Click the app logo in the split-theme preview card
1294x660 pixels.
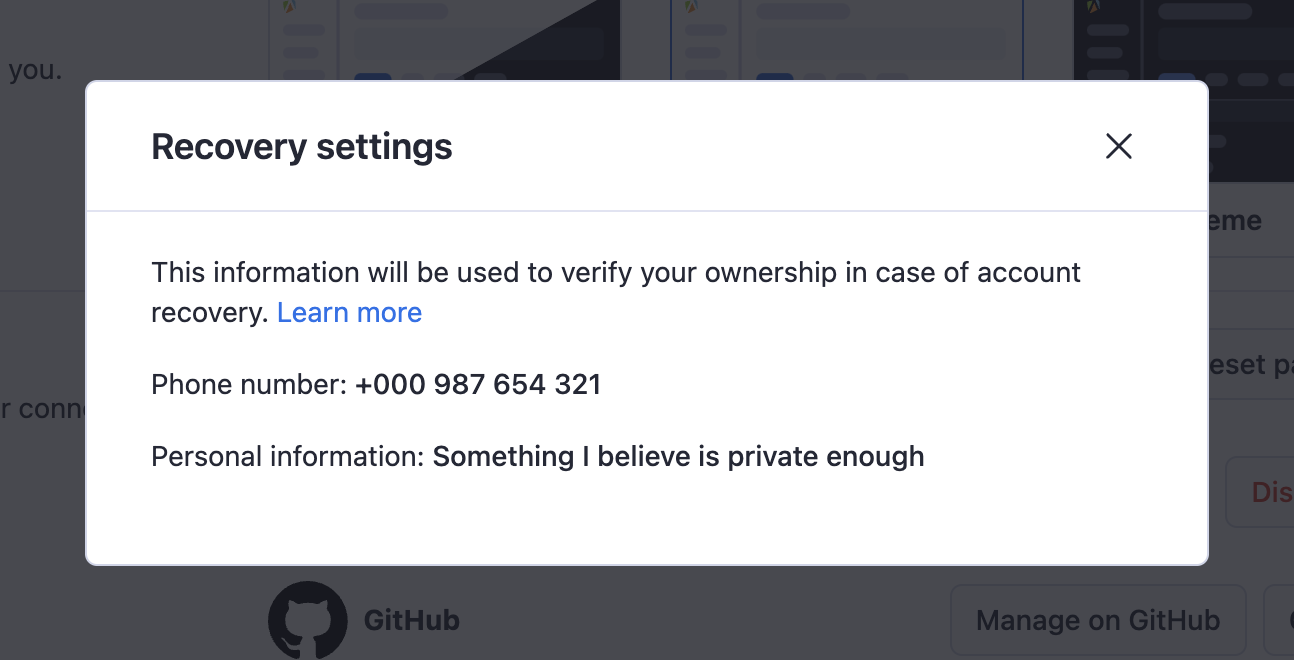coord(289,8)
